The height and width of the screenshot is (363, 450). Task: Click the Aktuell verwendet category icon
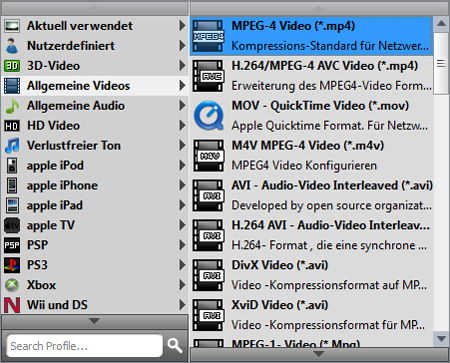tap(12, 26)
